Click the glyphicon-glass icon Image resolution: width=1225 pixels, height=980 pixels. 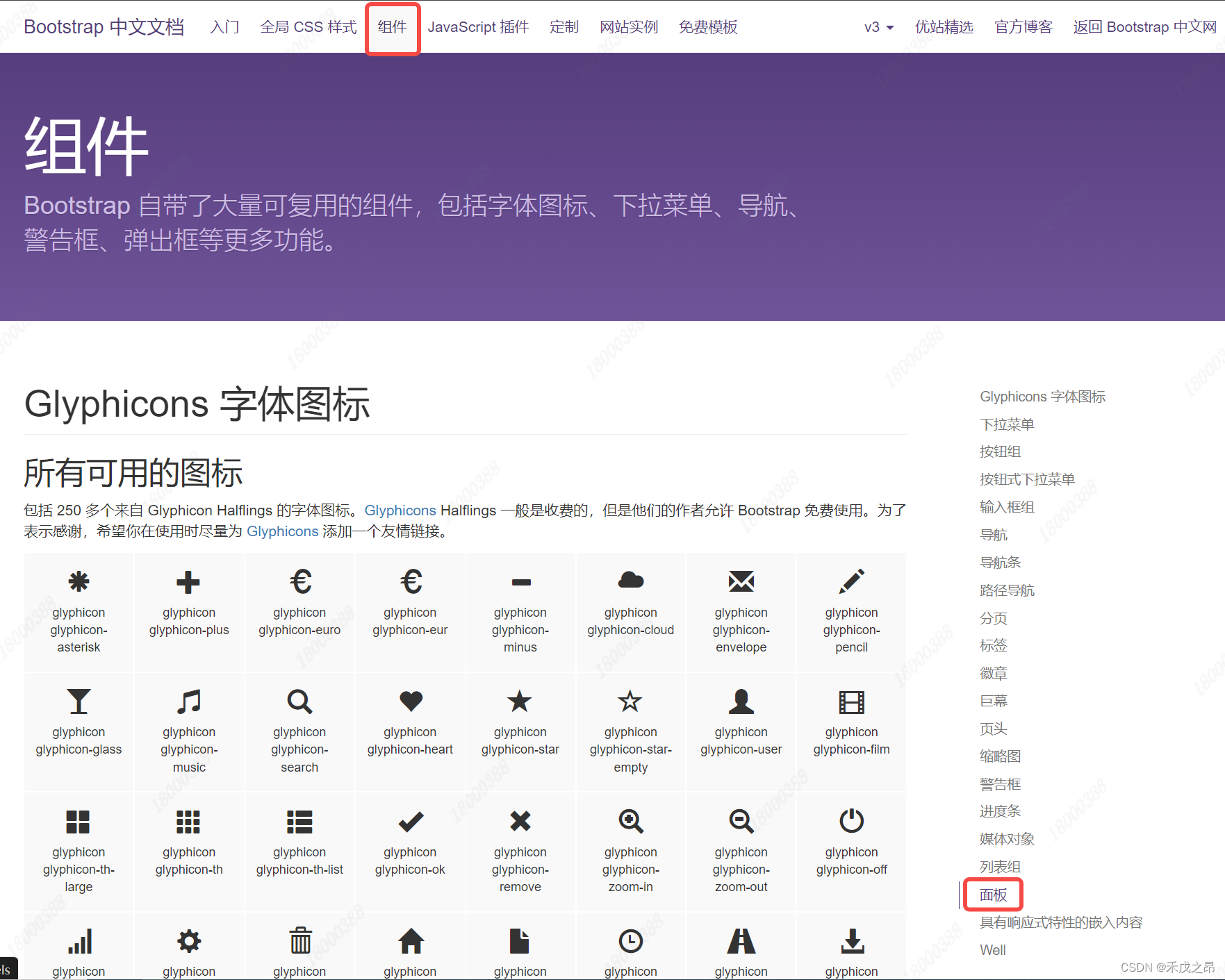tap(79, 701)
